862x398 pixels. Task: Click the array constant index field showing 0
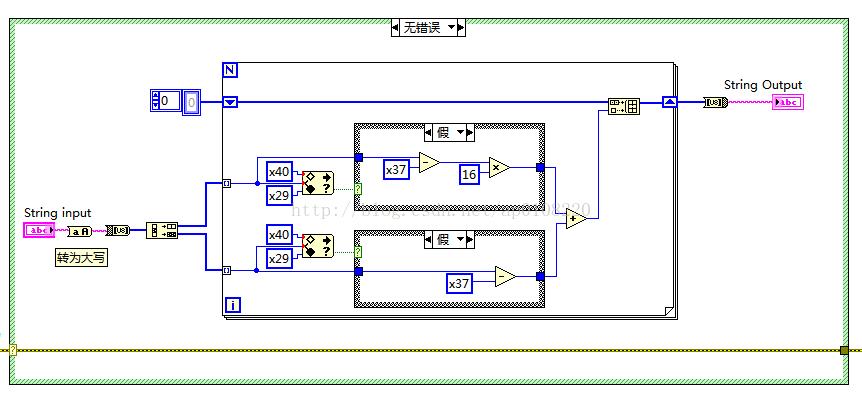[x=170, y=101]
